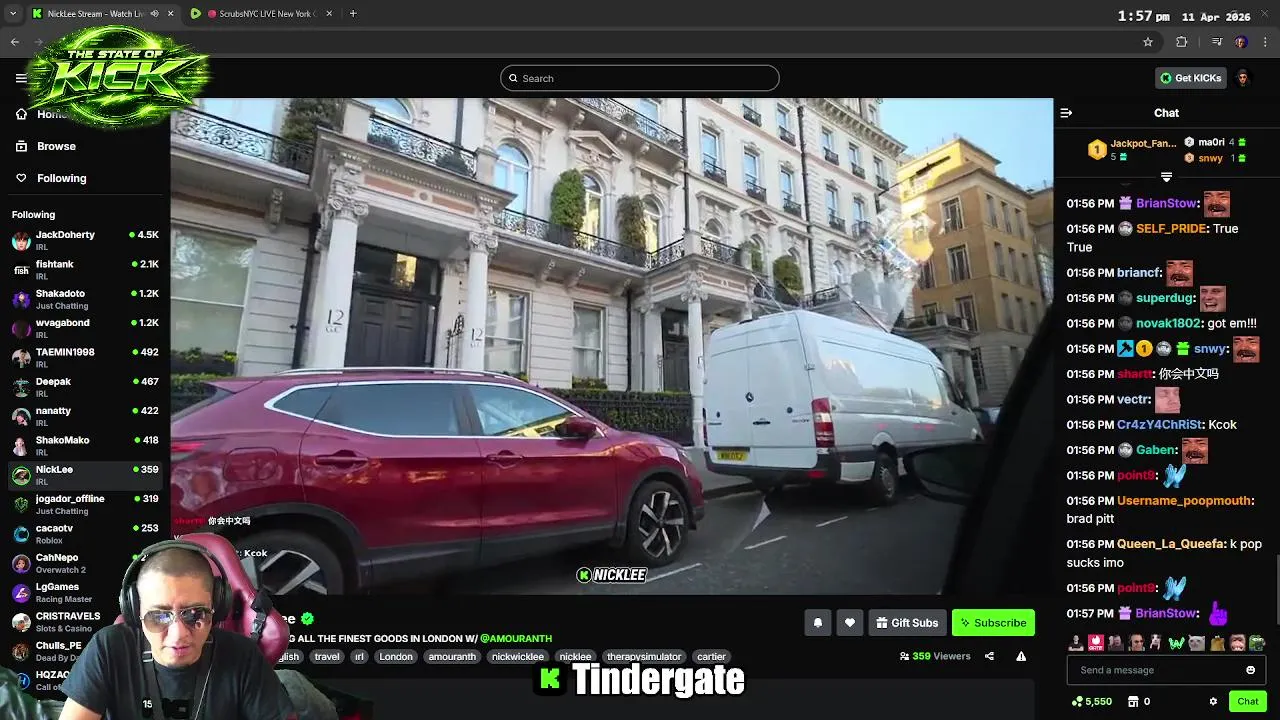
Task: Click the @AMOURANTH mention in stream title
Action: click(515, 638)
